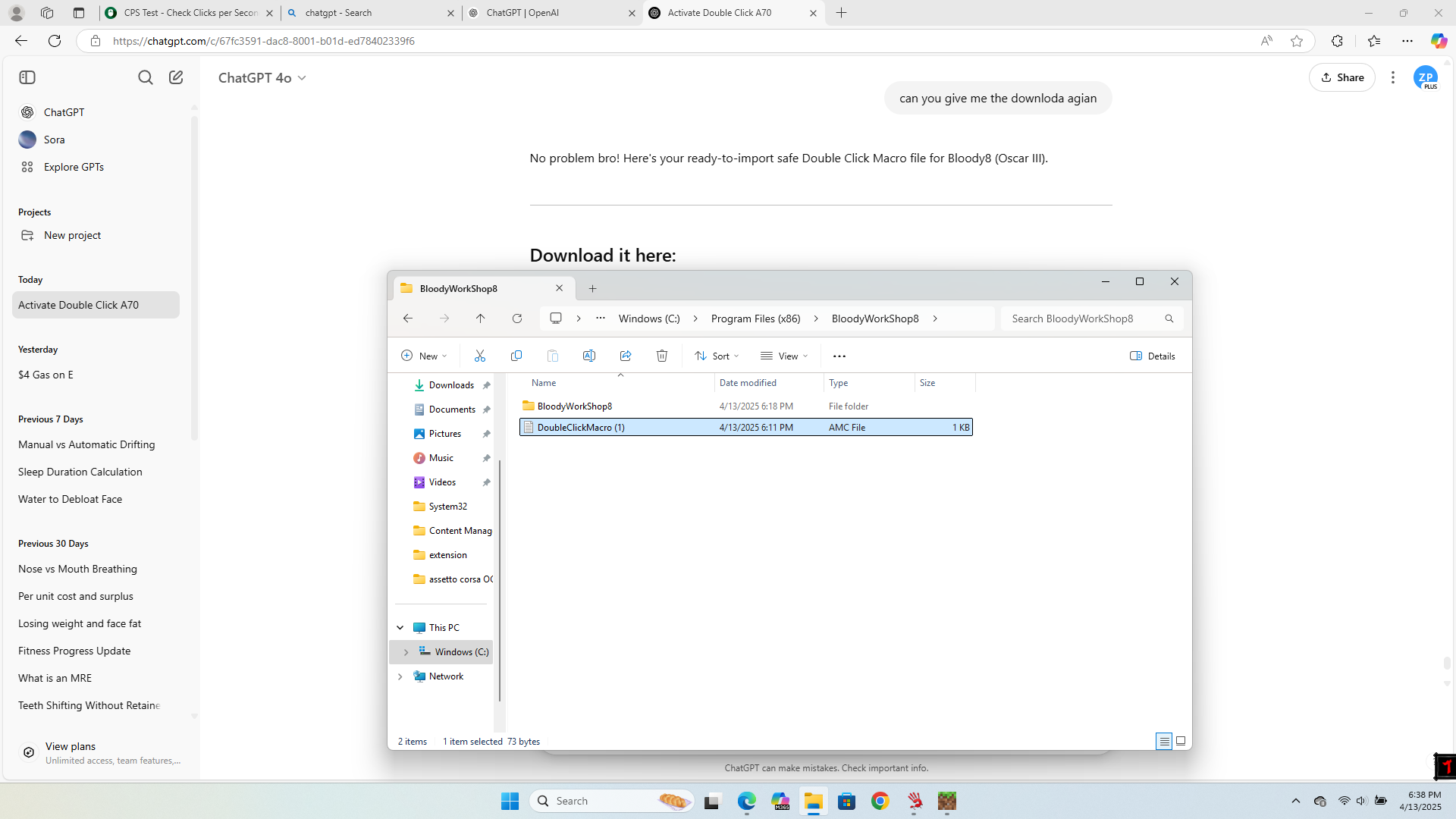The width and height of the screenshot is (1456, 819).
Task: Close the ChatGPT sidebar panel
Action: [x=27, y=77]
